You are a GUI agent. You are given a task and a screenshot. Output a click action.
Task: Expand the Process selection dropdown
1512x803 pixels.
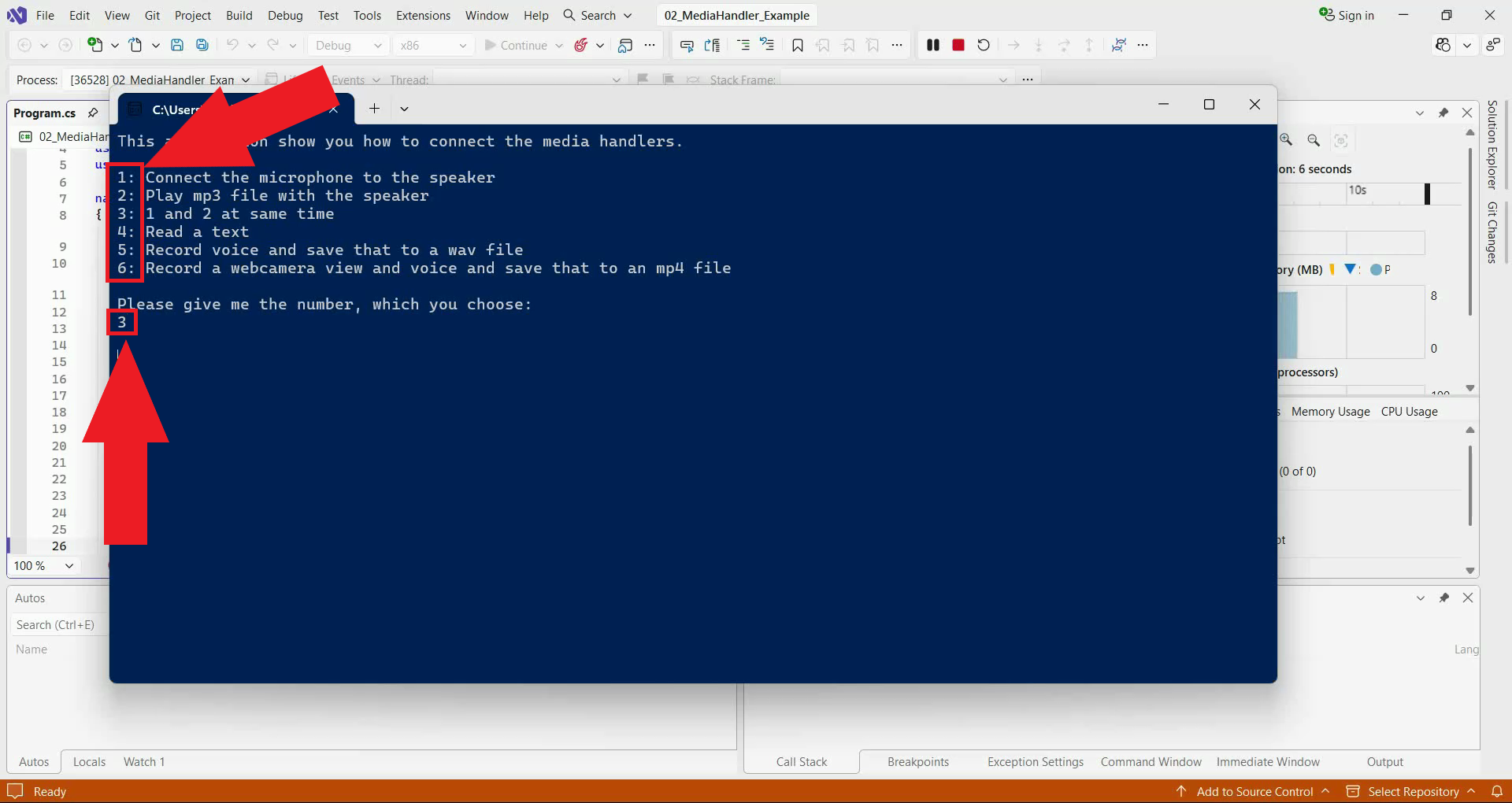click(x=246, y=80)
